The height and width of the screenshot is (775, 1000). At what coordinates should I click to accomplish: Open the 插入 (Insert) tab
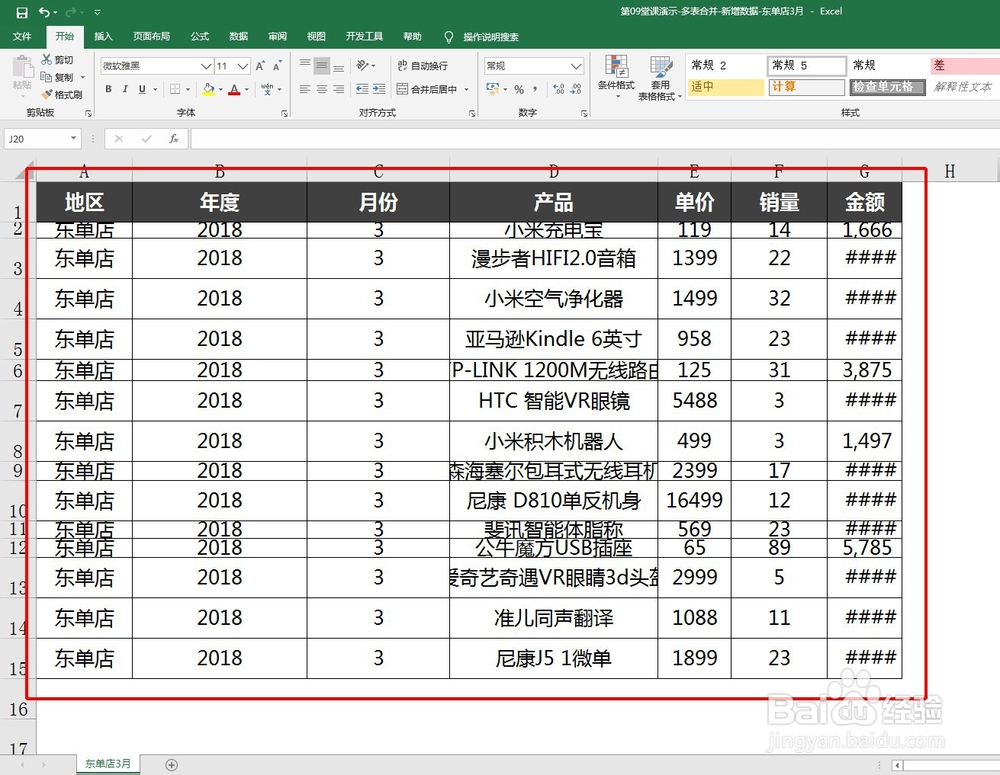coord(103,36)
